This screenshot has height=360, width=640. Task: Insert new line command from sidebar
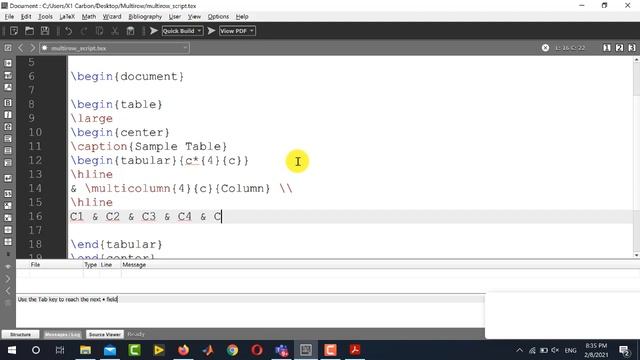tap(8, 178)
